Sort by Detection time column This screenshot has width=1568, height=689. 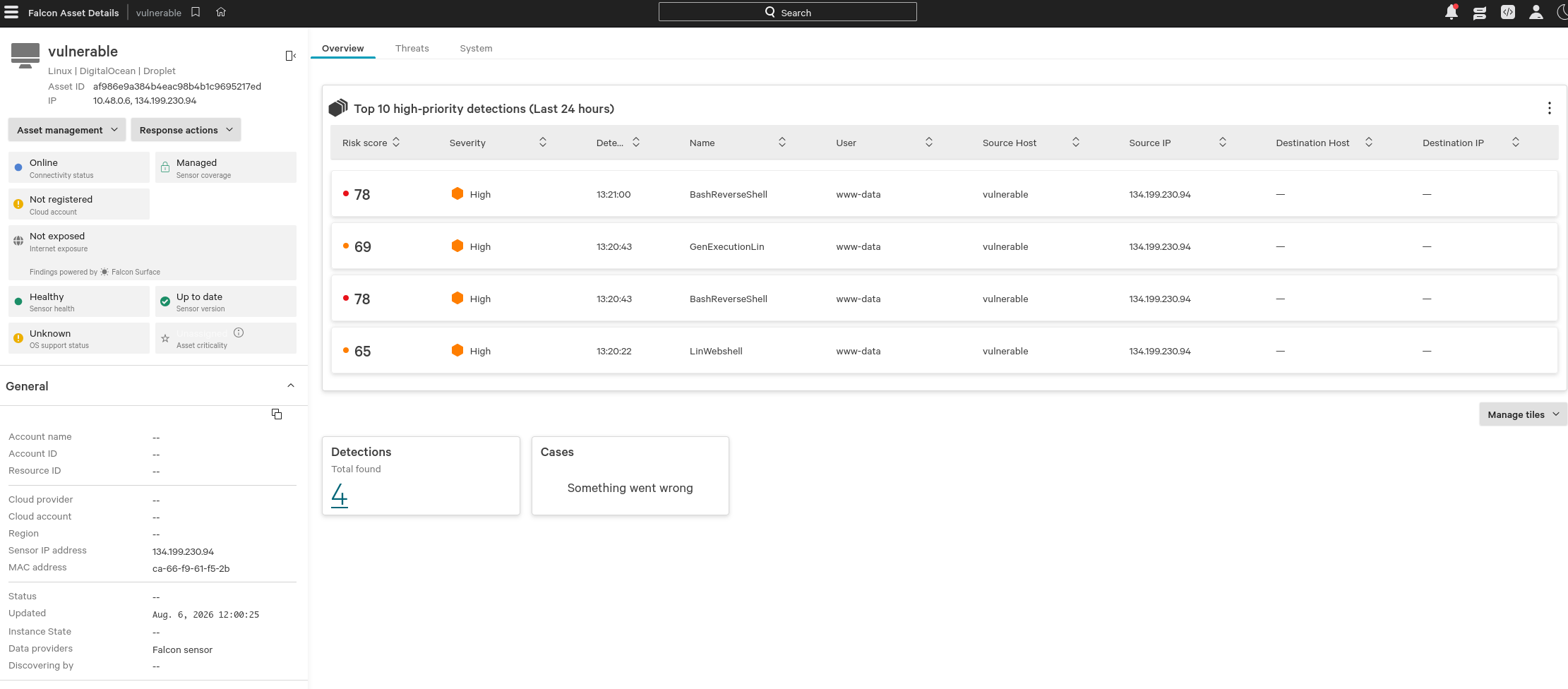coord(636,142)
